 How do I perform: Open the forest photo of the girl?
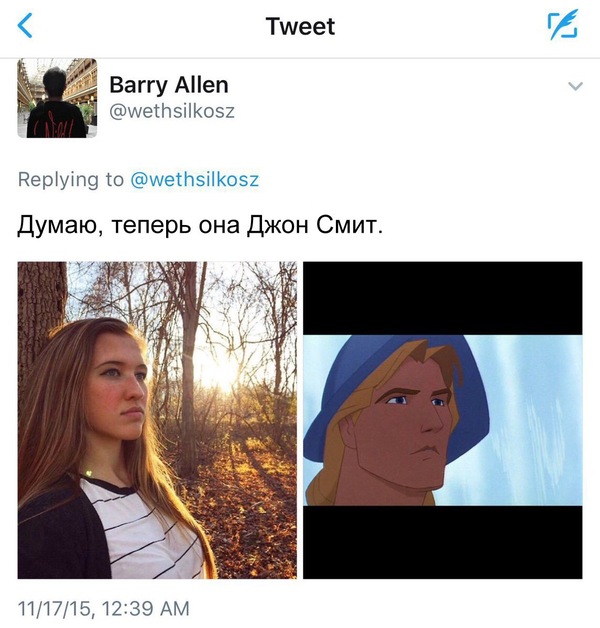[x=157, y=420]
